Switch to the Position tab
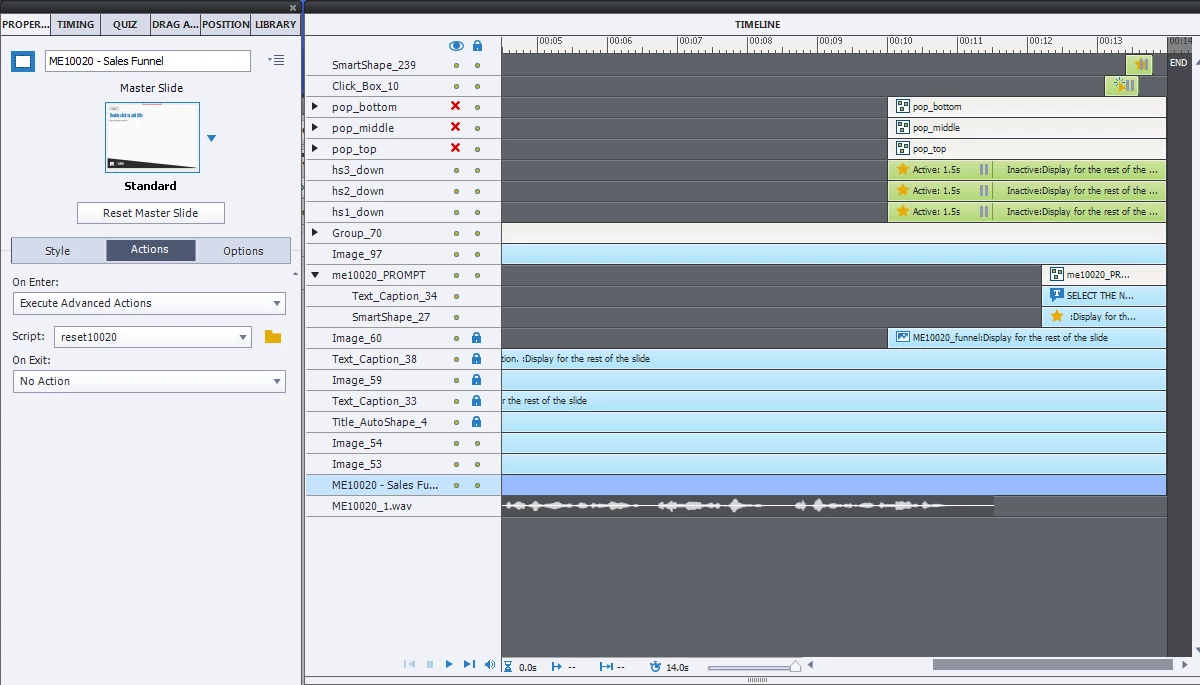This screenshot has height=685, width=1200. coord(225,24)
